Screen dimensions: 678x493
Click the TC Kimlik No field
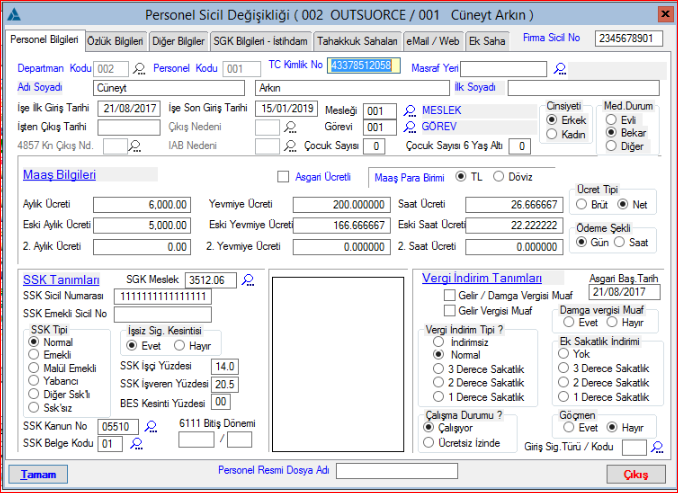tap(364, 65)
